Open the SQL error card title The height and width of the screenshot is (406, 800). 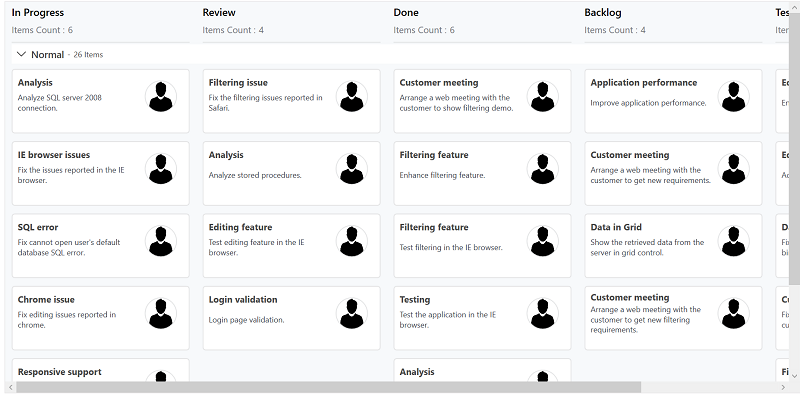[38, 227]
